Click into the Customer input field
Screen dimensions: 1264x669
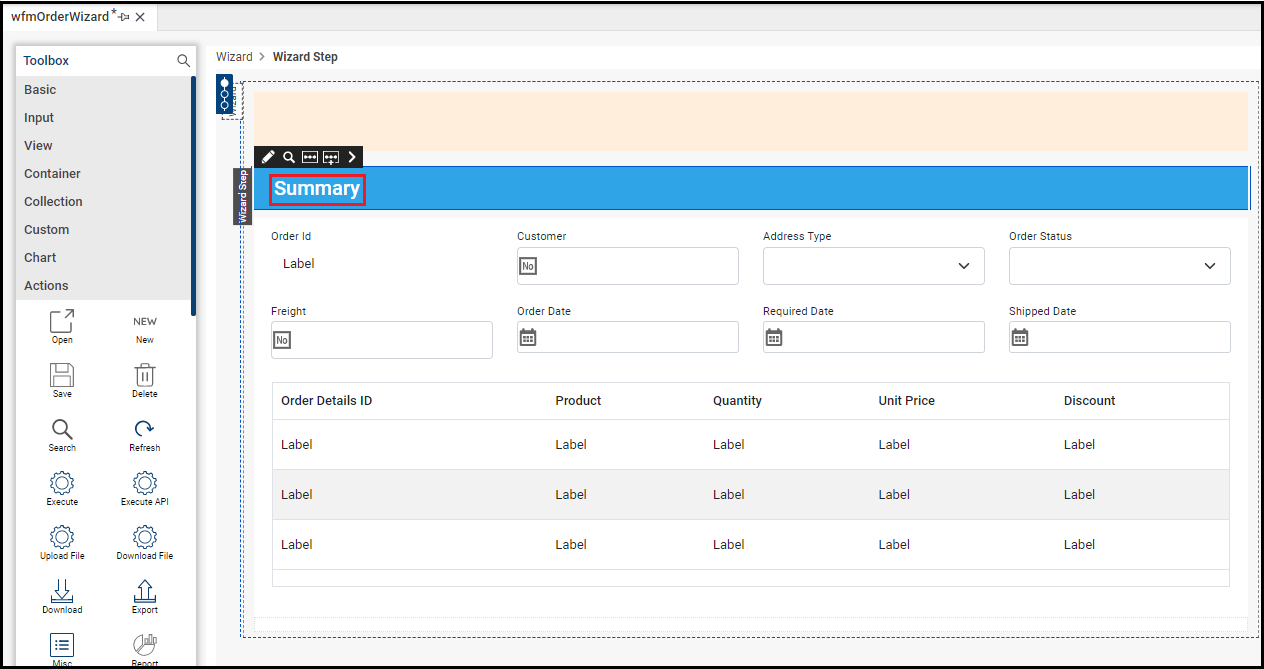[628, 266]
